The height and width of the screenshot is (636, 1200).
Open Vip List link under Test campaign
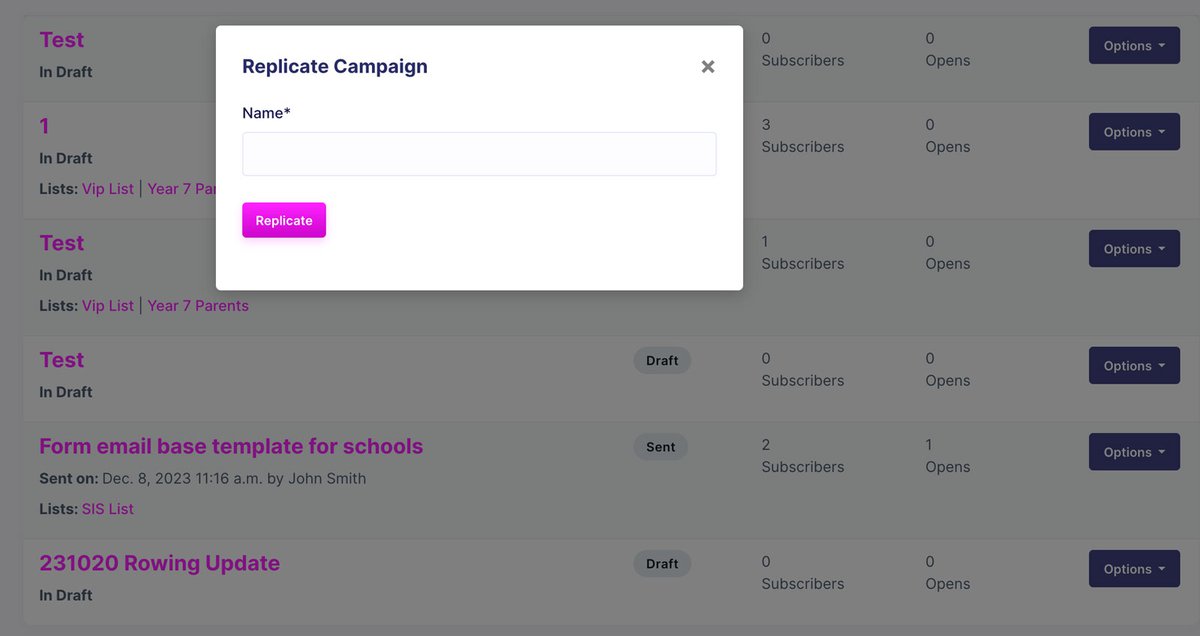click(x=107, y=306)
